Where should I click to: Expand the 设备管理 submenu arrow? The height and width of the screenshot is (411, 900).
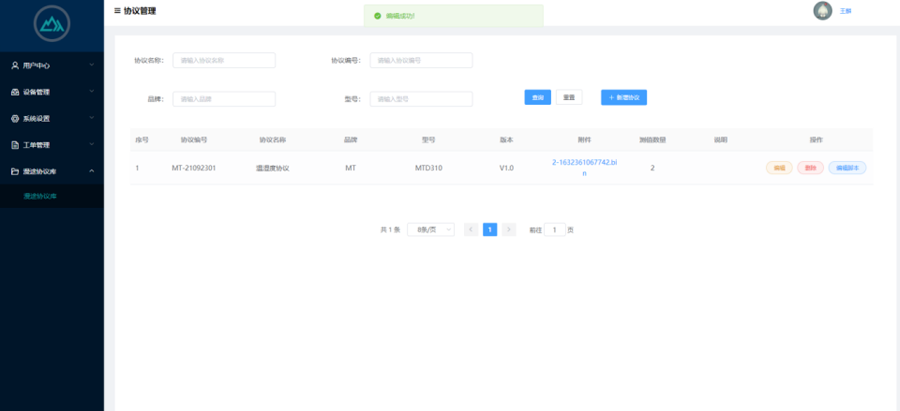pos(91,92)
